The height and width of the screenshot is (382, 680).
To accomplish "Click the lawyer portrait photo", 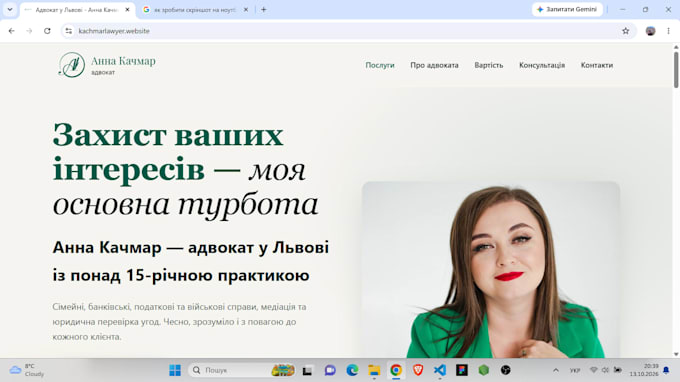I will click(491, 270).
